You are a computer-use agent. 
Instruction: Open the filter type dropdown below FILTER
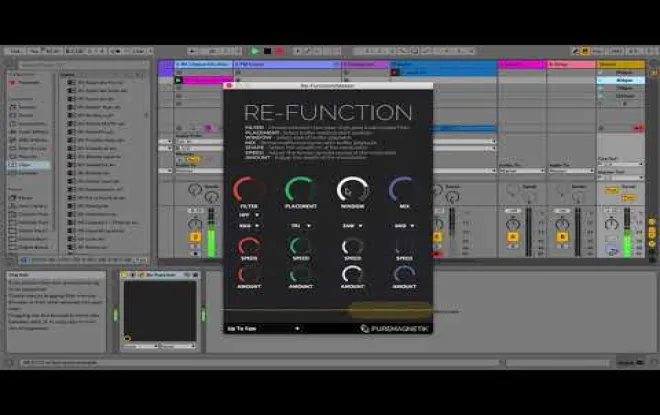pos(249,215)
